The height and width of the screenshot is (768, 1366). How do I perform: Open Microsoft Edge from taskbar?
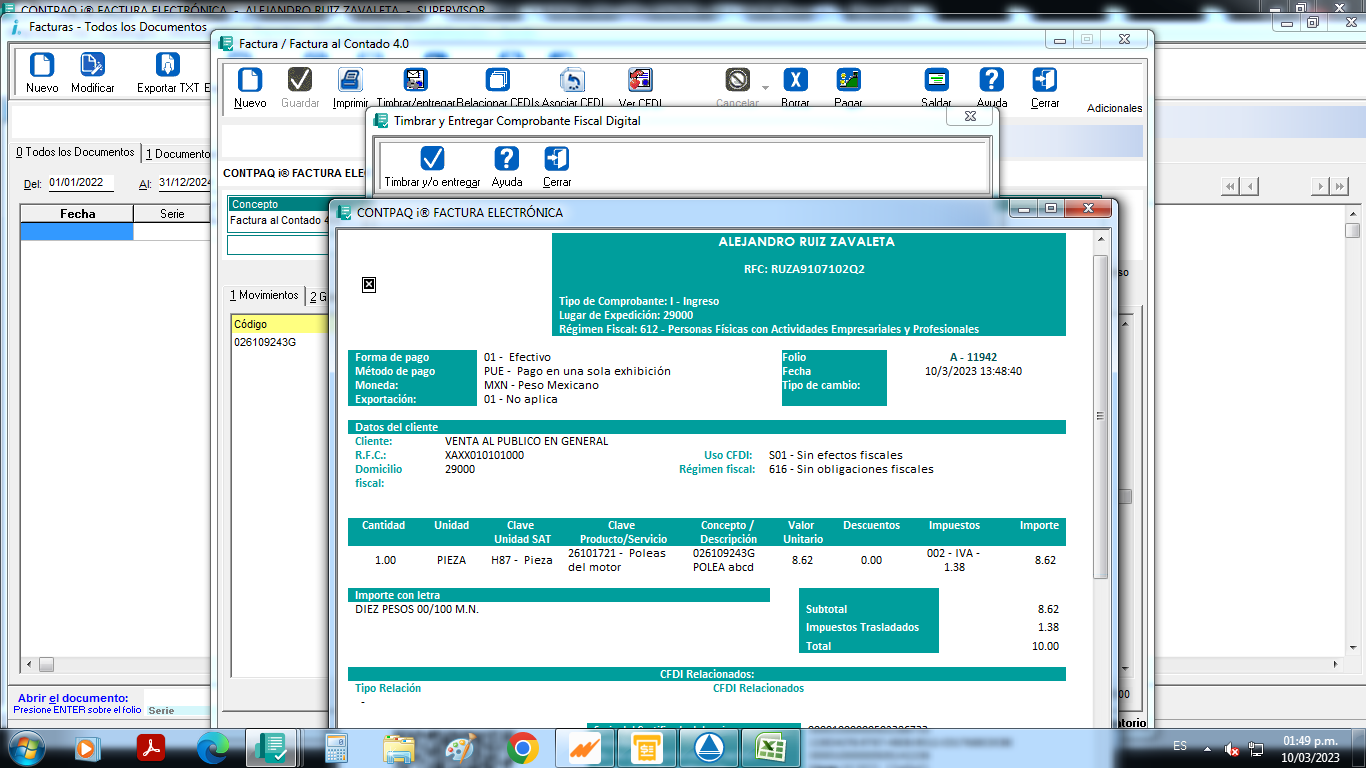[213, 747]
